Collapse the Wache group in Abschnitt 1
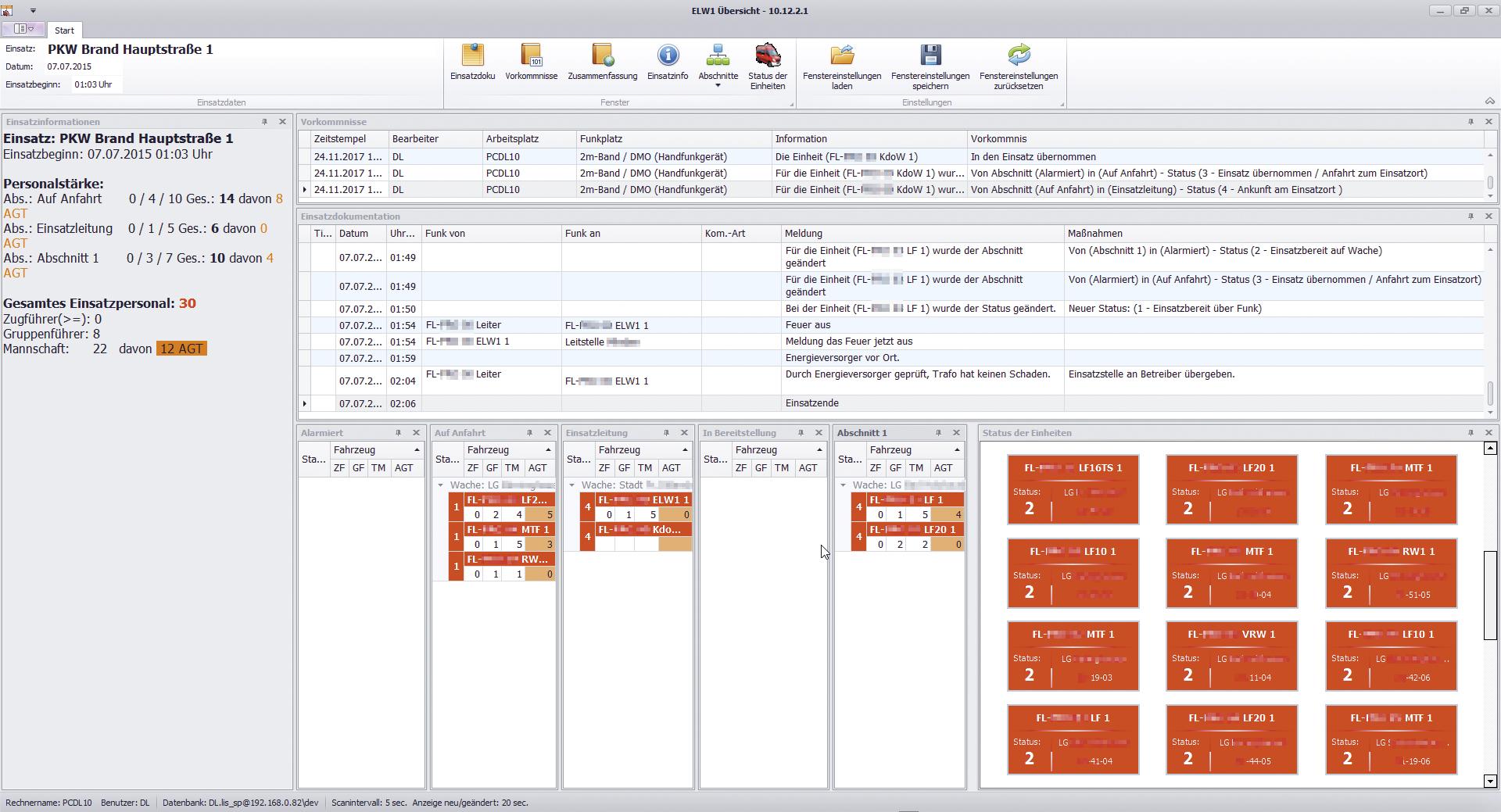This screenshot has width=1501, height=812. click(x=843, y=485)
